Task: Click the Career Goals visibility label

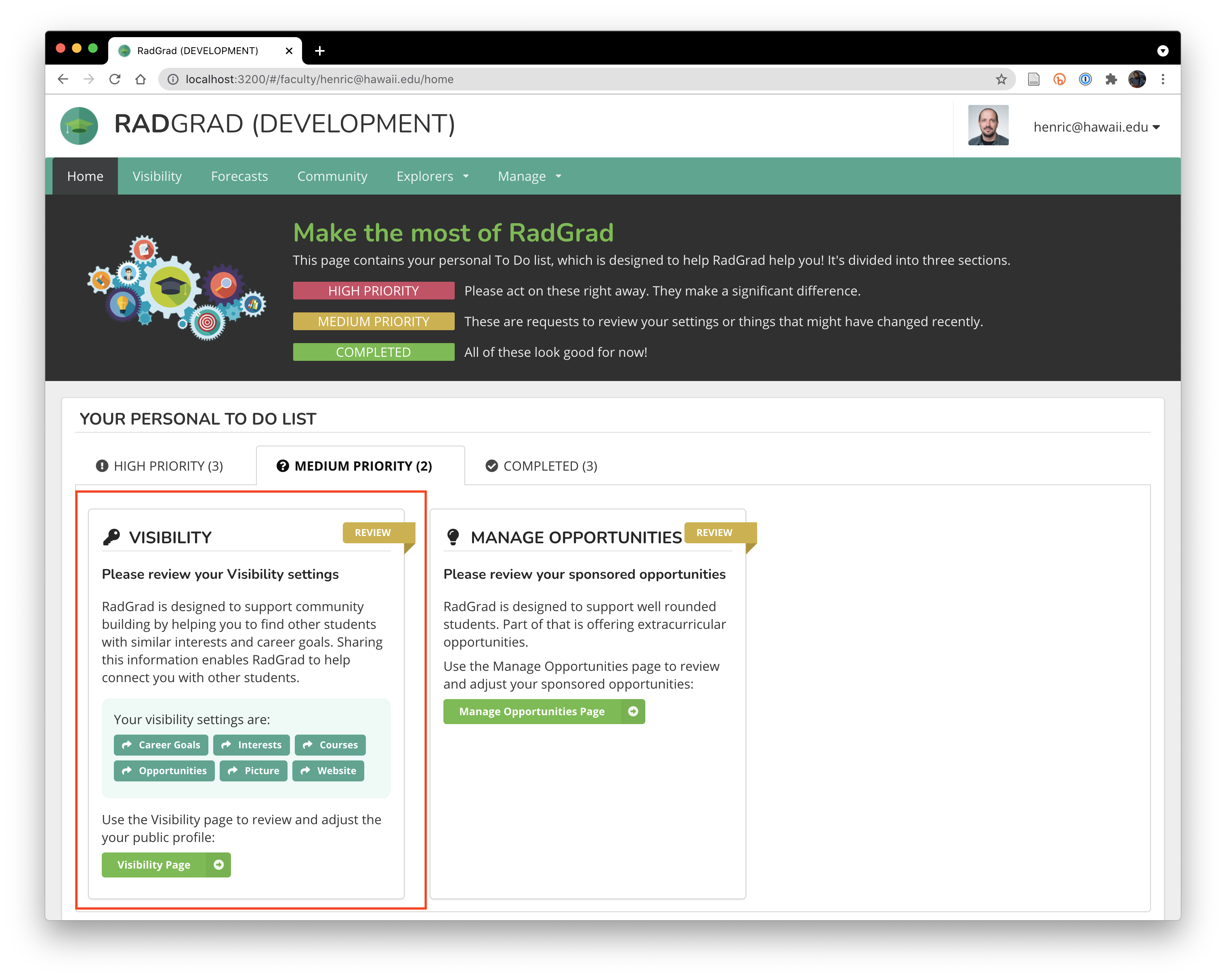Action: [x=161, y=745]
